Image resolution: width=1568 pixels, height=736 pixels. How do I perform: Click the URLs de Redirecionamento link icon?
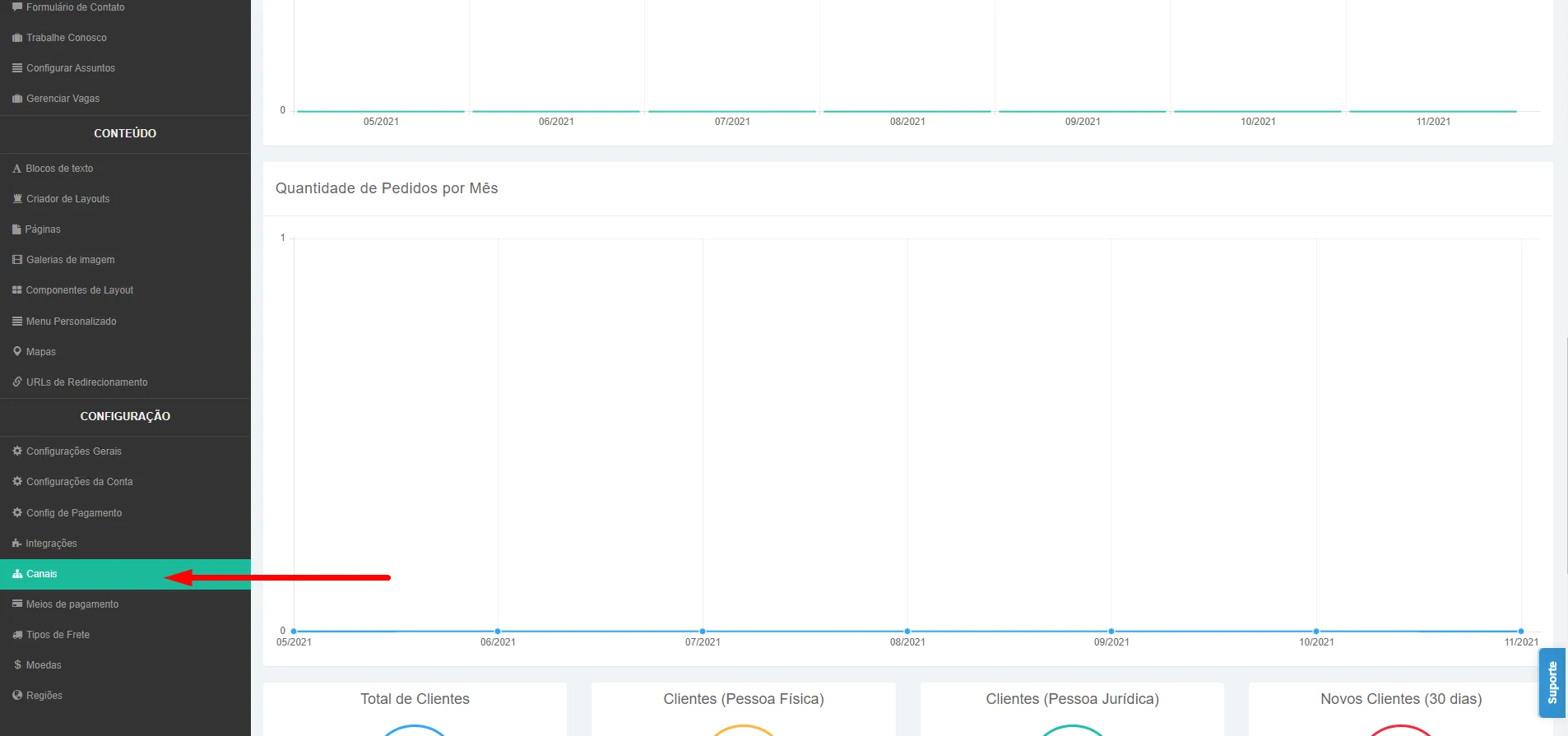tap(17, 382)
